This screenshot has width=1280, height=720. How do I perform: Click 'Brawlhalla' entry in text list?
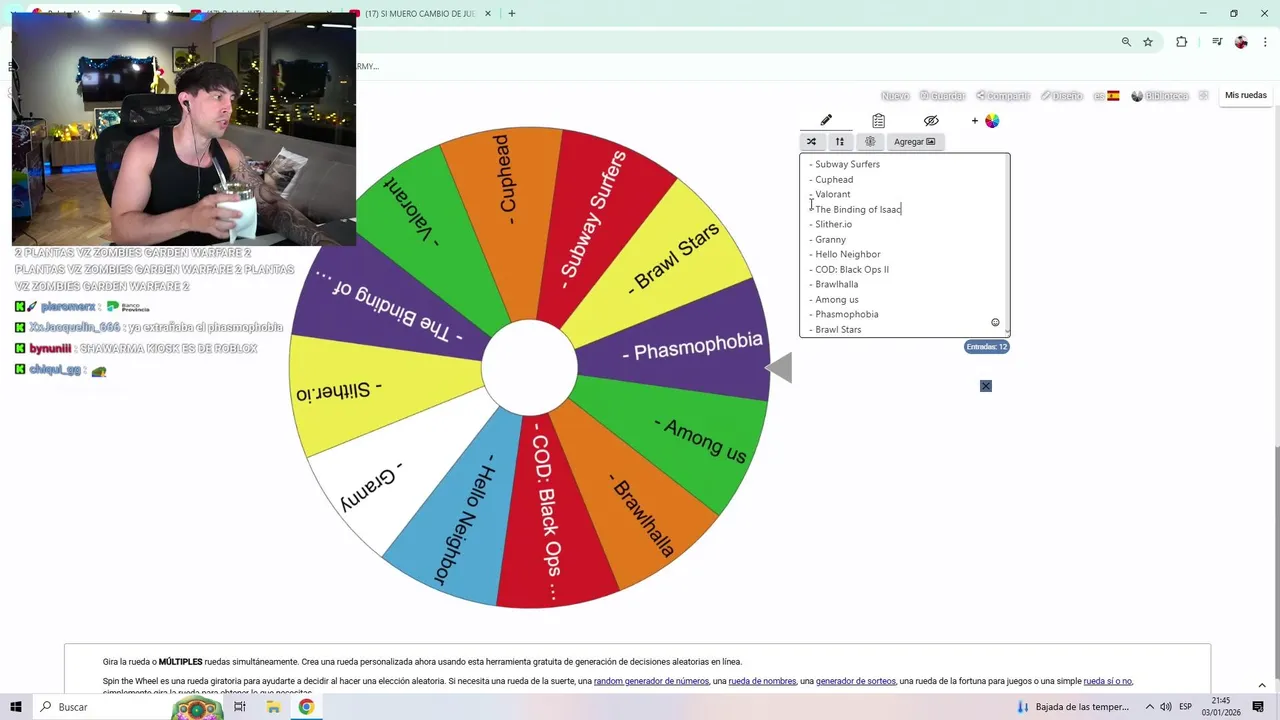(x=836, y=284)
